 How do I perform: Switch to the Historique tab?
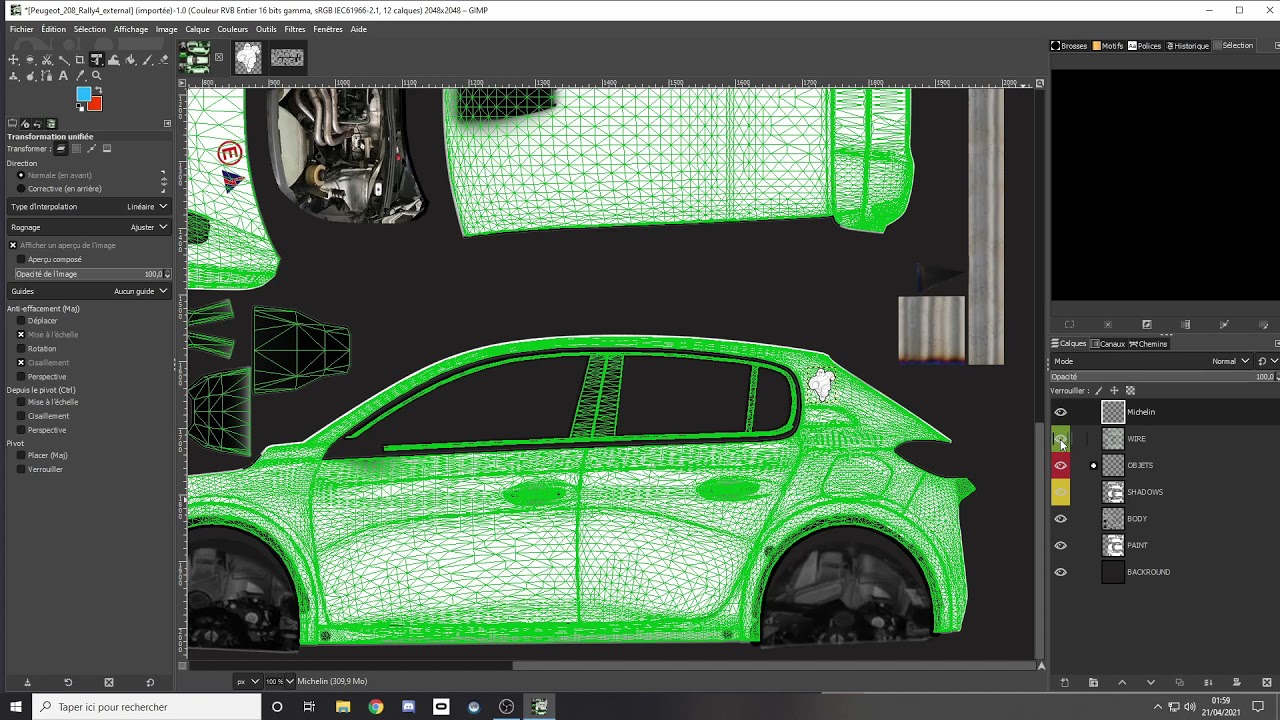[x=1188, y=46]
